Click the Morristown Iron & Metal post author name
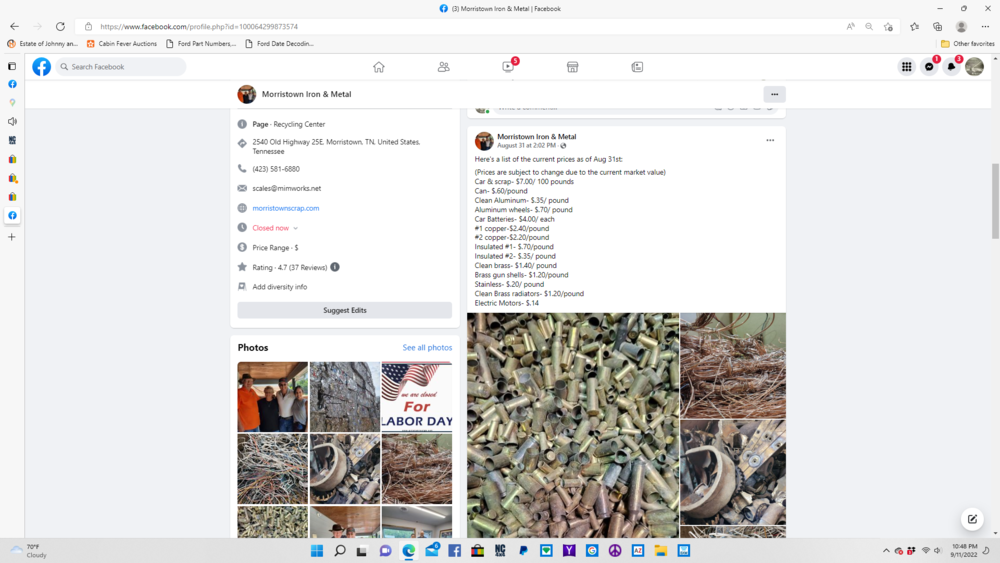The width and height of the screenshot is (1000, 563). pyautogui.click(x=536, y=136)
